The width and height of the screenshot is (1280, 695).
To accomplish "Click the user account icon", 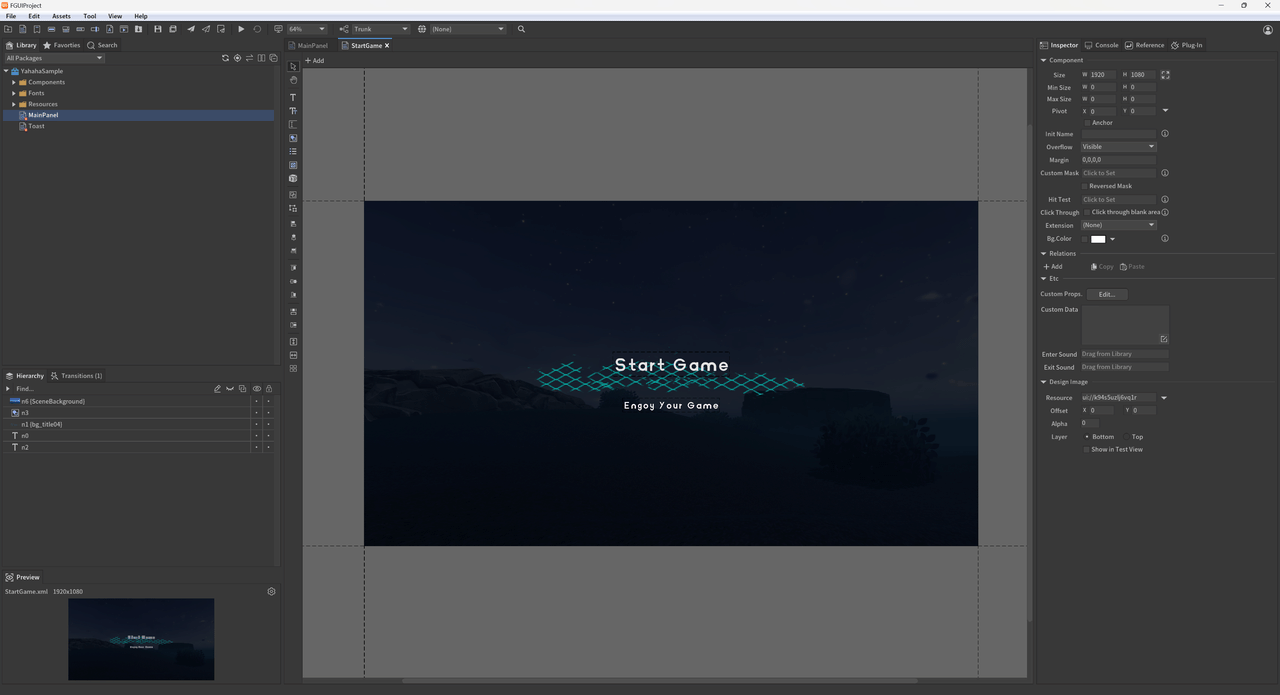I will [x=1268, y=30].
